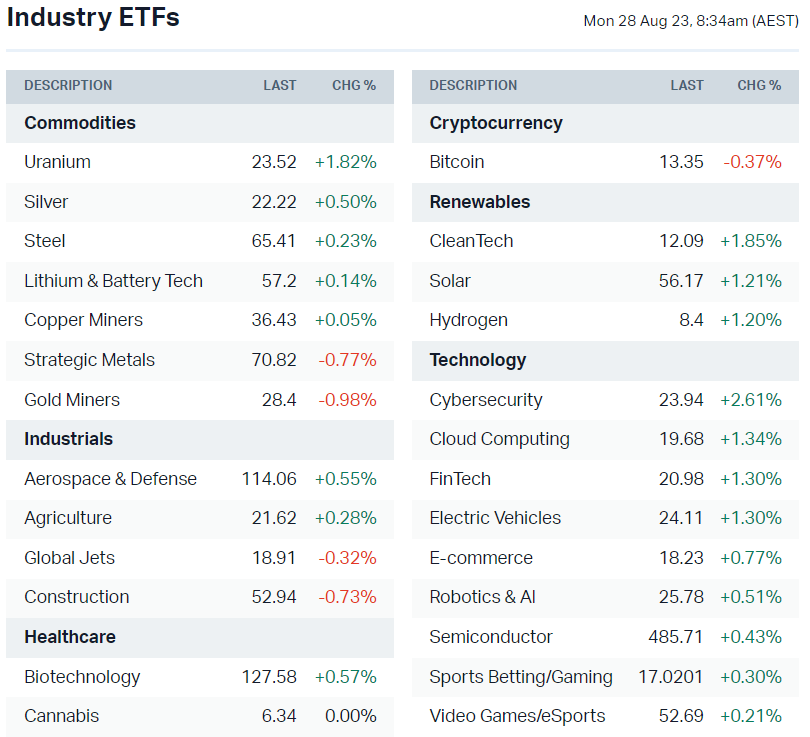Click the Lithium & Battery Tech link
810x737 pixels.
[x=113, y=281]
